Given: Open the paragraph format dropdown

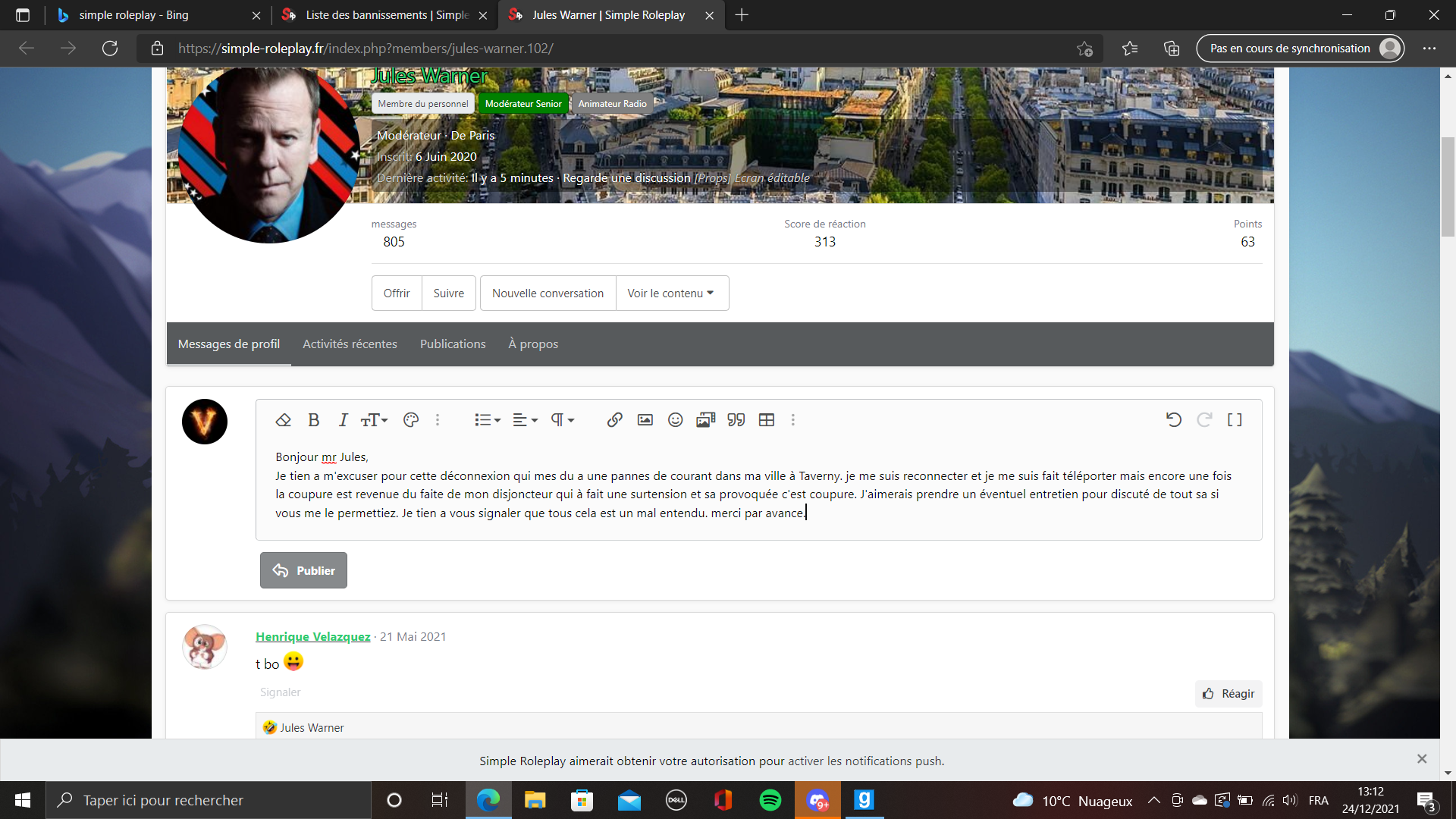Looking at the screenshot, I should [x=562, y=419].
